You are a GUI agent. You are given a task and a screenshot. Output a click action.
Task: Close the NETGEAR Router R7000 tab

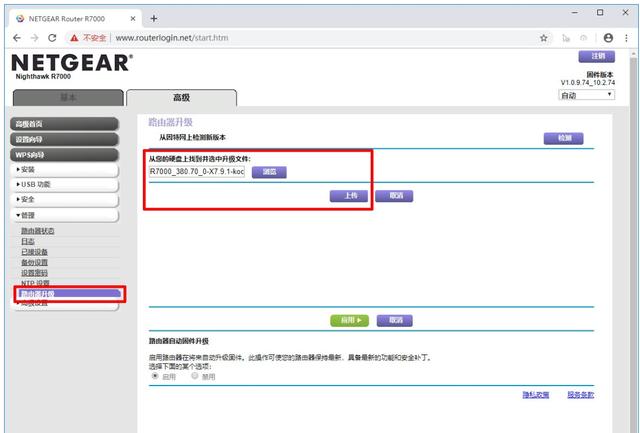pos(133,18)
